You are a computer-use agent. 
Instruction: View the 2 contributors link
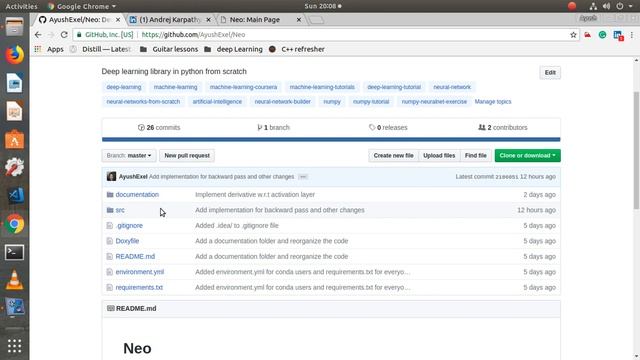click(x=503, y=127)
